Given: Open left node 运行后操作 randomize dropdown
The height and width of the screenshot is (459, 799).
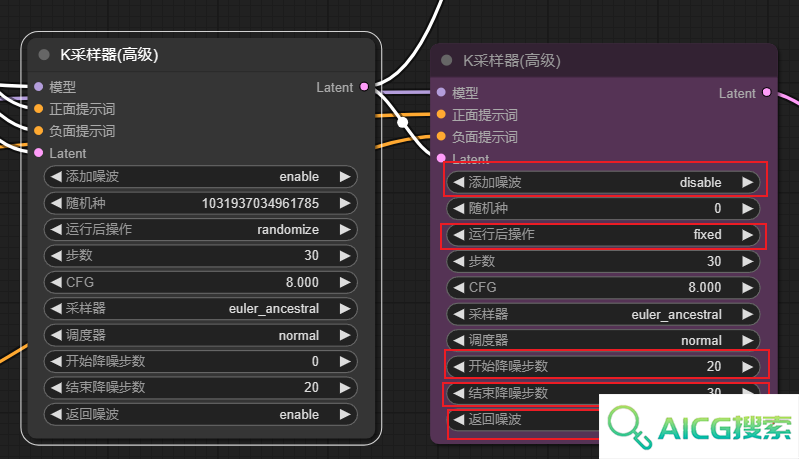Looking at the screenshot, I should (x=201, y=229).
